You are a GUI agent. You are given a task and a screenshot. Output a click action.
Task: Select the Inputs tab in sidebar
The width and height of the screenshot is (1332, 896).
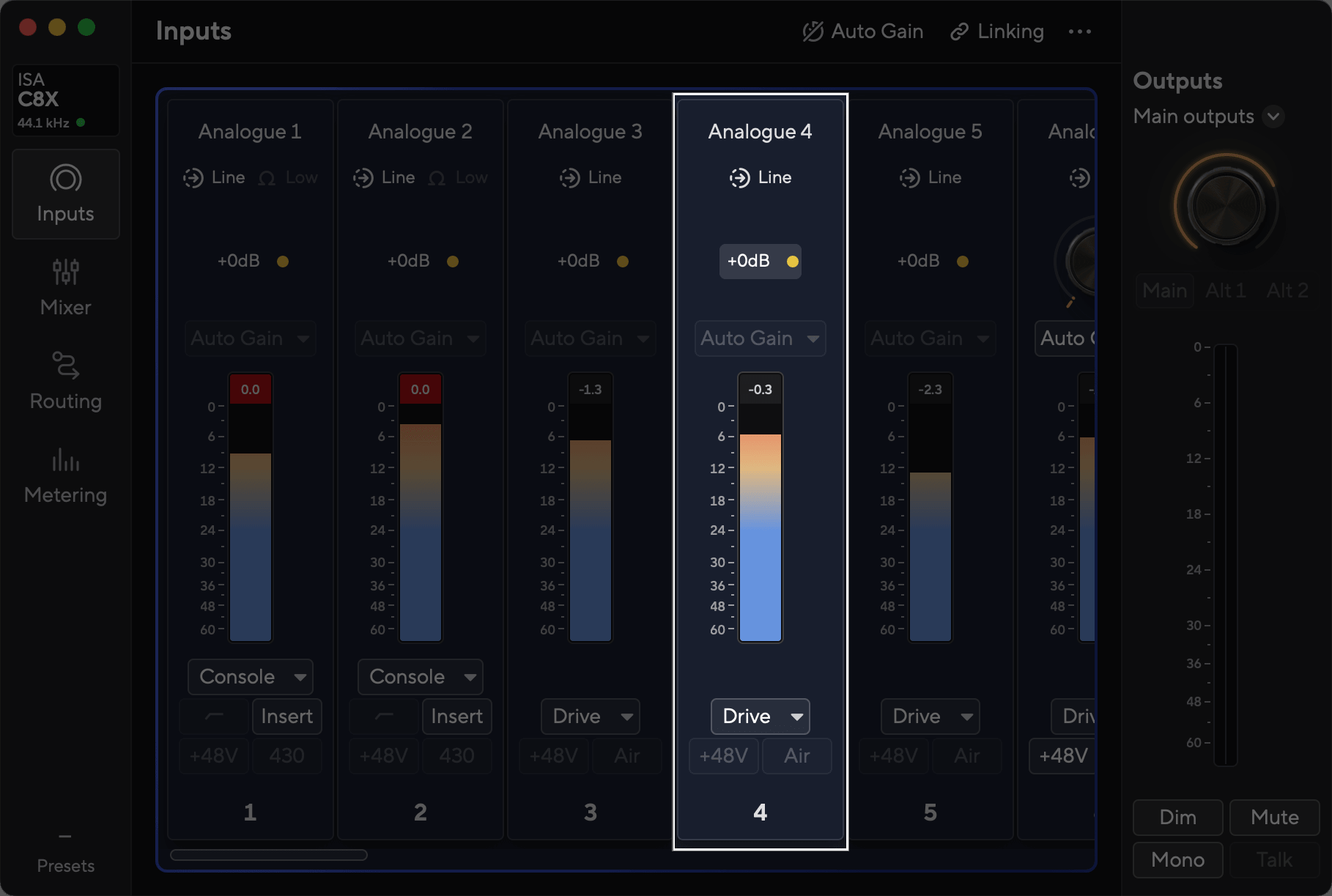[x=65, y=194]
